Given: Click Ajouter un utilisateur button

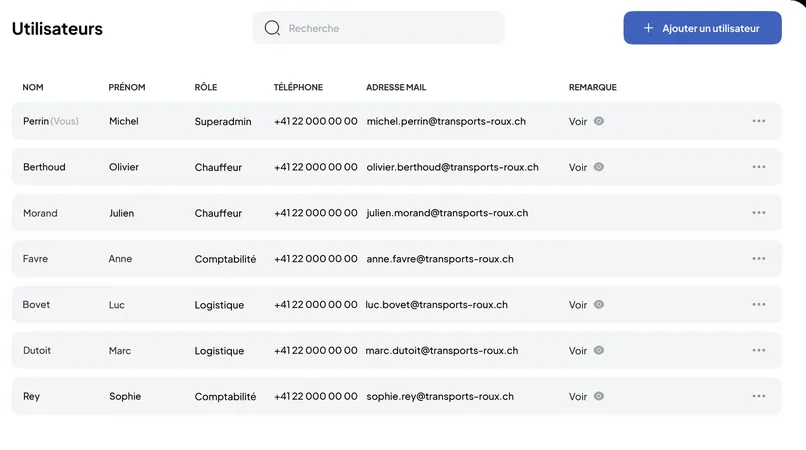Looking at the screenshot, I should coord(702,28).
